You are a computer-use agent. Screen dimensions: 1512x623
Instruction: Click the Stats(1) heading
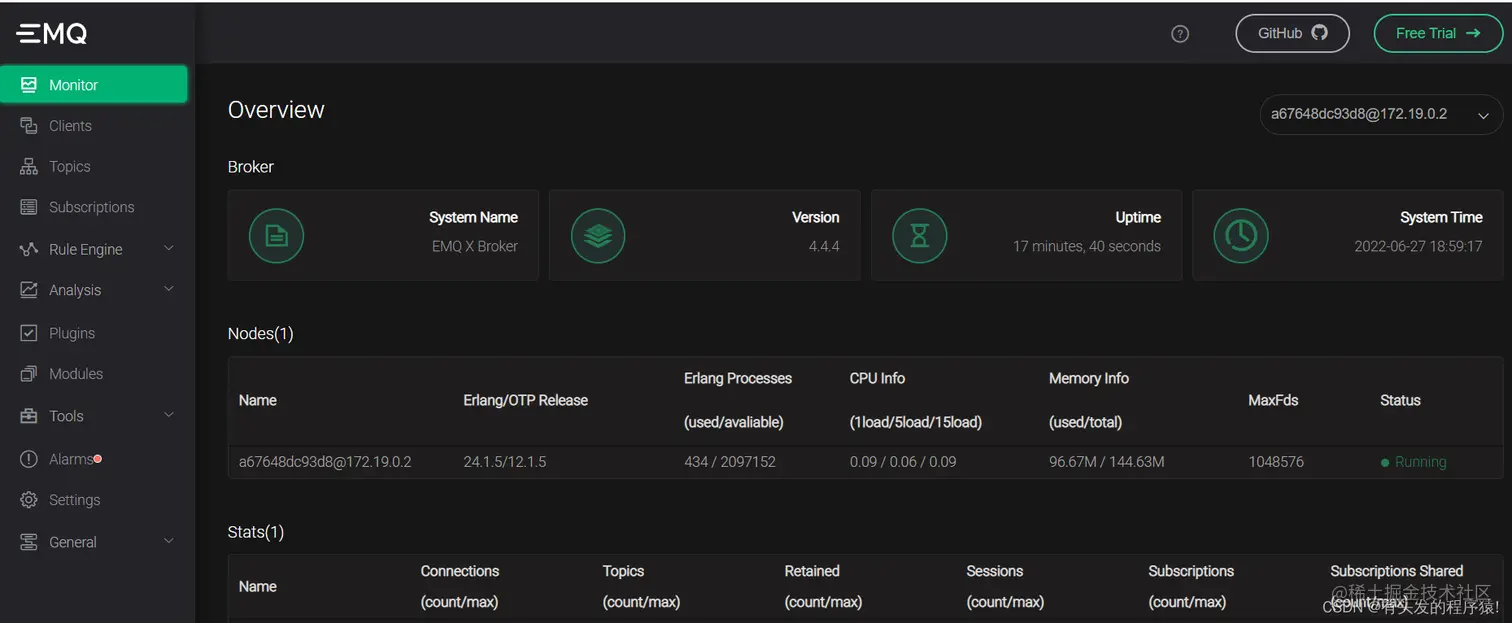coord(256,532)
